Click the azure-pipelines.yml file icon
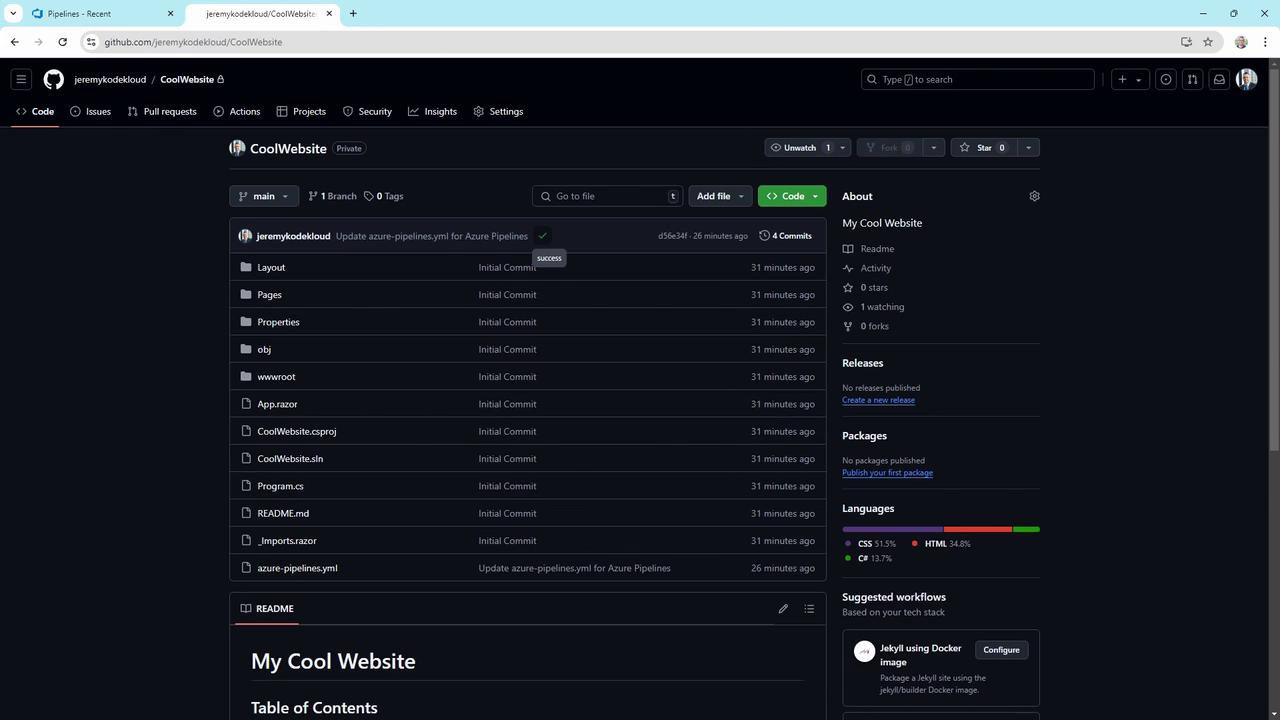The image size is (1280, 720). 246,568
